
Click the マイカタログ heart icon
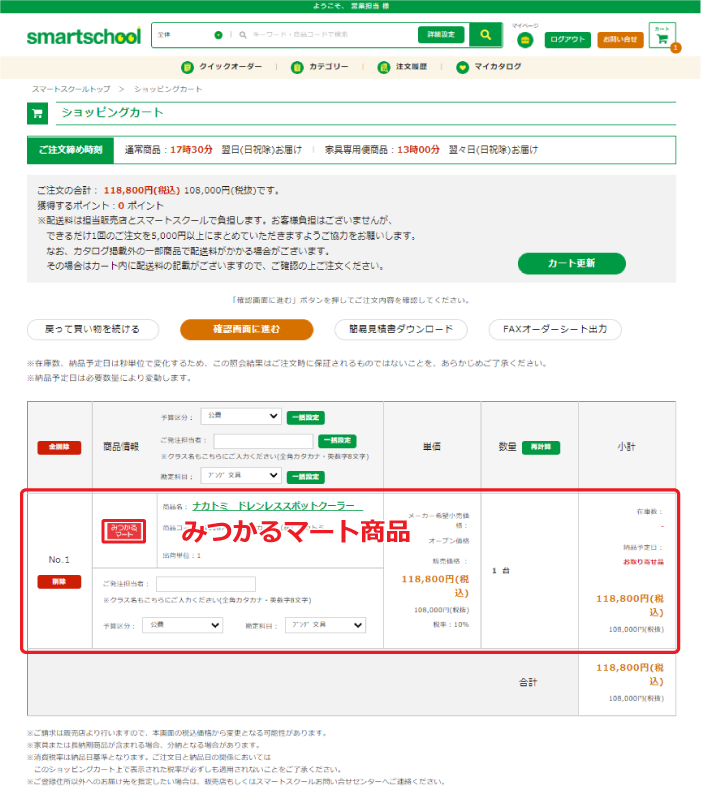click(462, 67)
